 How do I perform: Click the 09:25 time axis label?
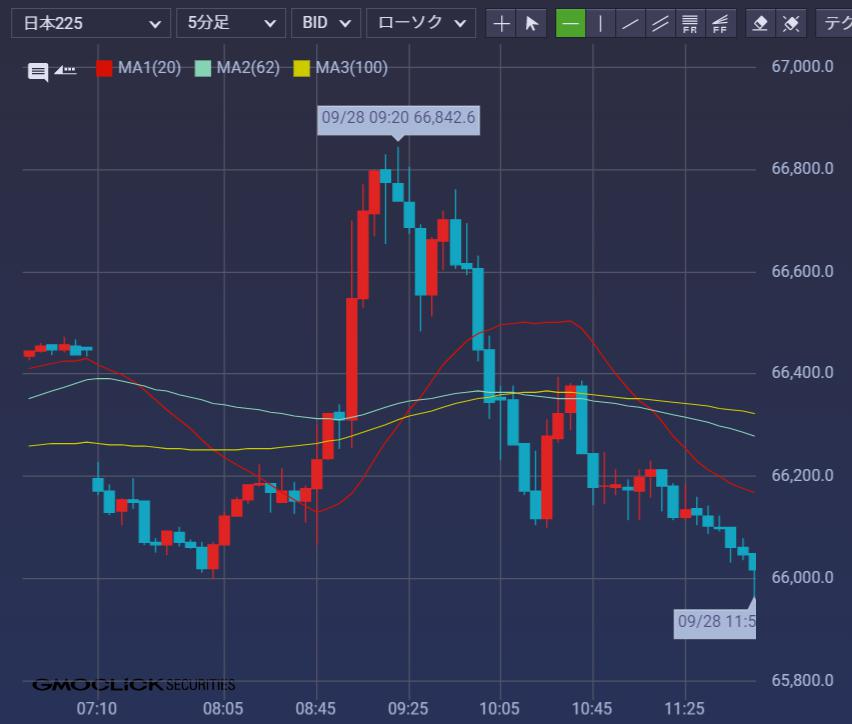point(408,709)
